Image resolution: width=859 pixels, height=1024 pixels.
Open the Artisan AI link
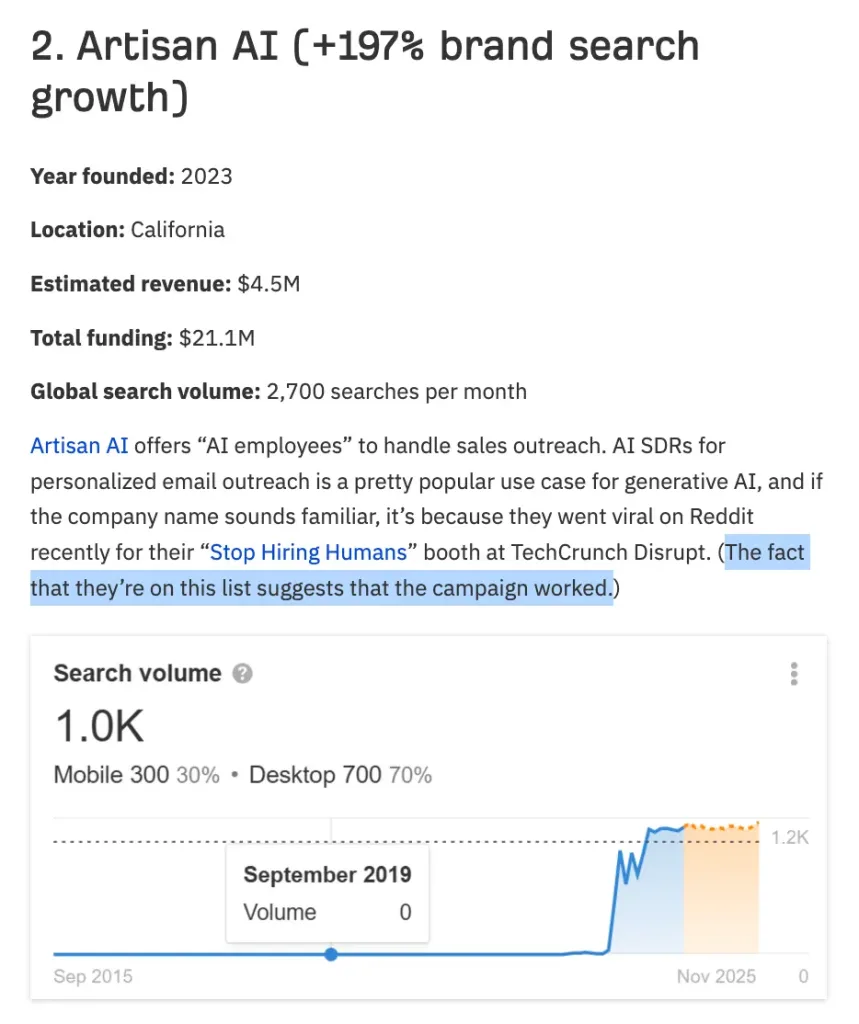79,445
